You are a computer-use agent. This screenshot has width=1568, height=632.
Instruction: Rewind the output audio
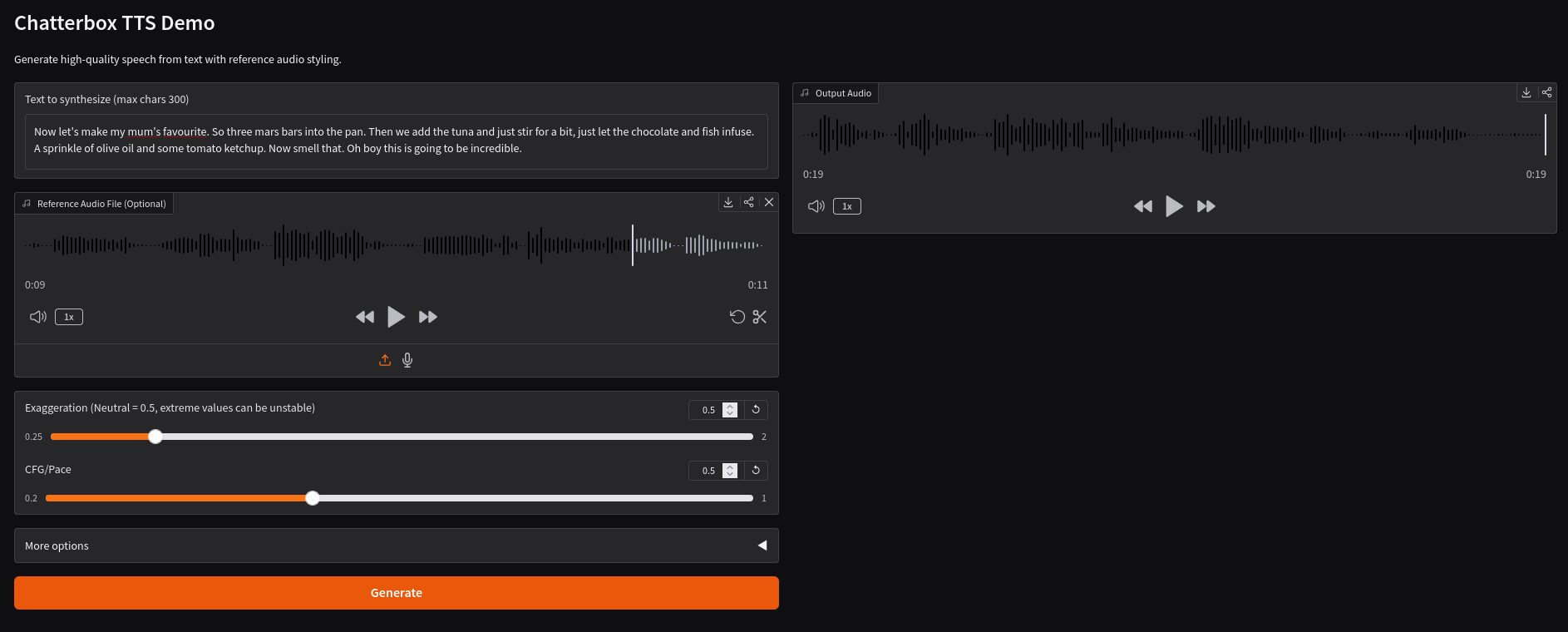(1143, 206)
